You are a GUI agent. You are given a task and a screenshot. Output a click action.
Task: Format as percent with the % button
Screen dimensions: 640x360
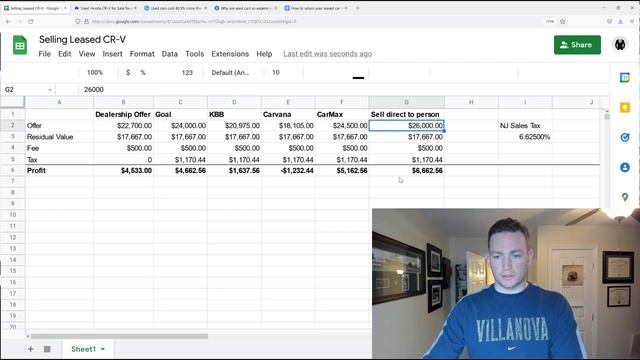click(x=143, y=72)
